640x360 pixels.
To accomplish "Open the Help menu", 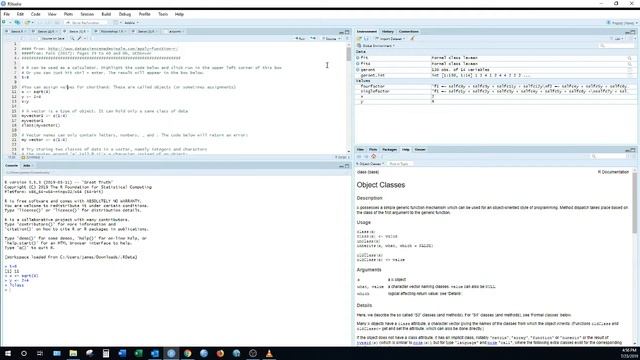I will click(x=179, y=14).
